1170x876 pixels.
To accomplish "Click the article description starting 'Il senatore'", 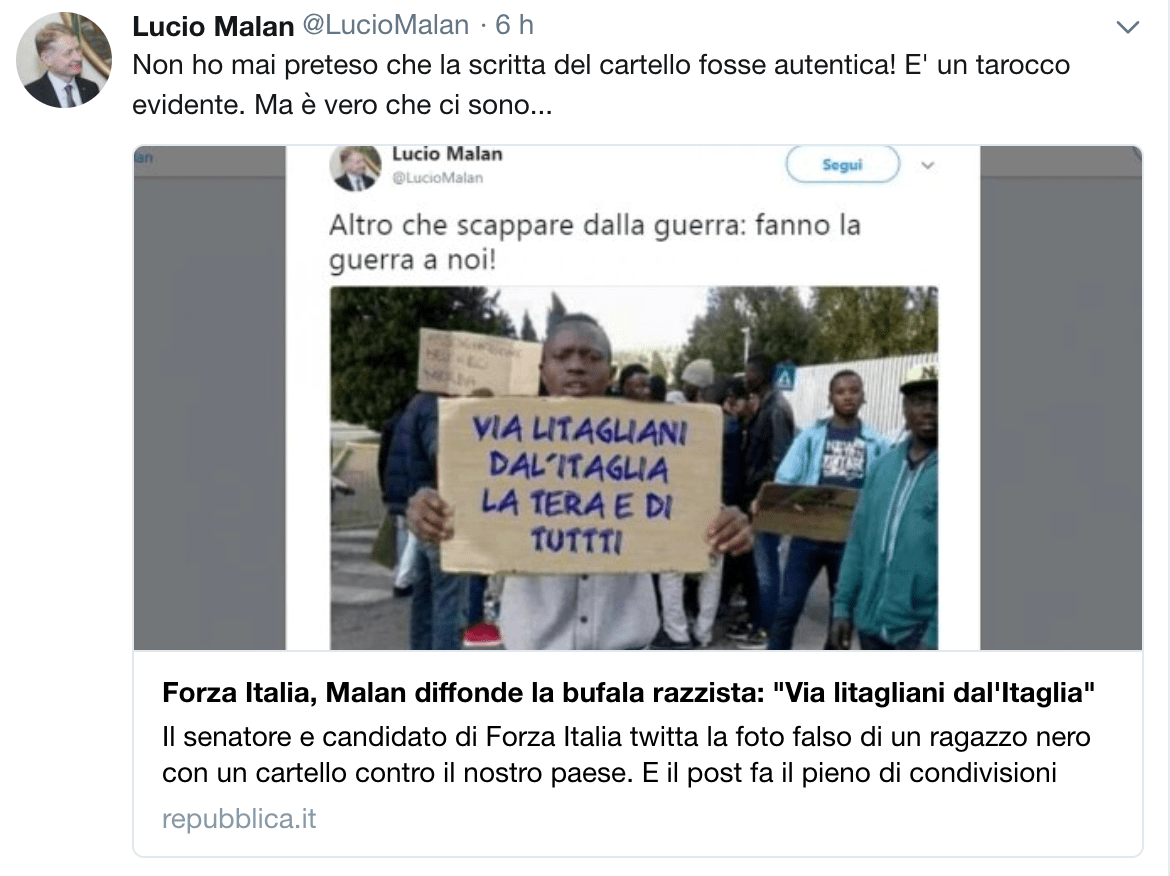I will [x=626, y=754].
